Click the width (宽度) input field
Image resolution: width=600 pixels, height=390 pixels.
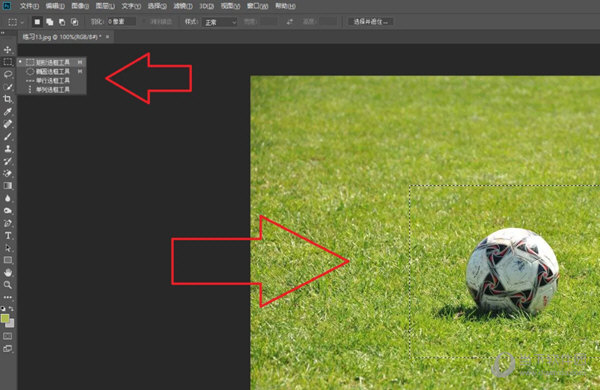click(269, 22)
